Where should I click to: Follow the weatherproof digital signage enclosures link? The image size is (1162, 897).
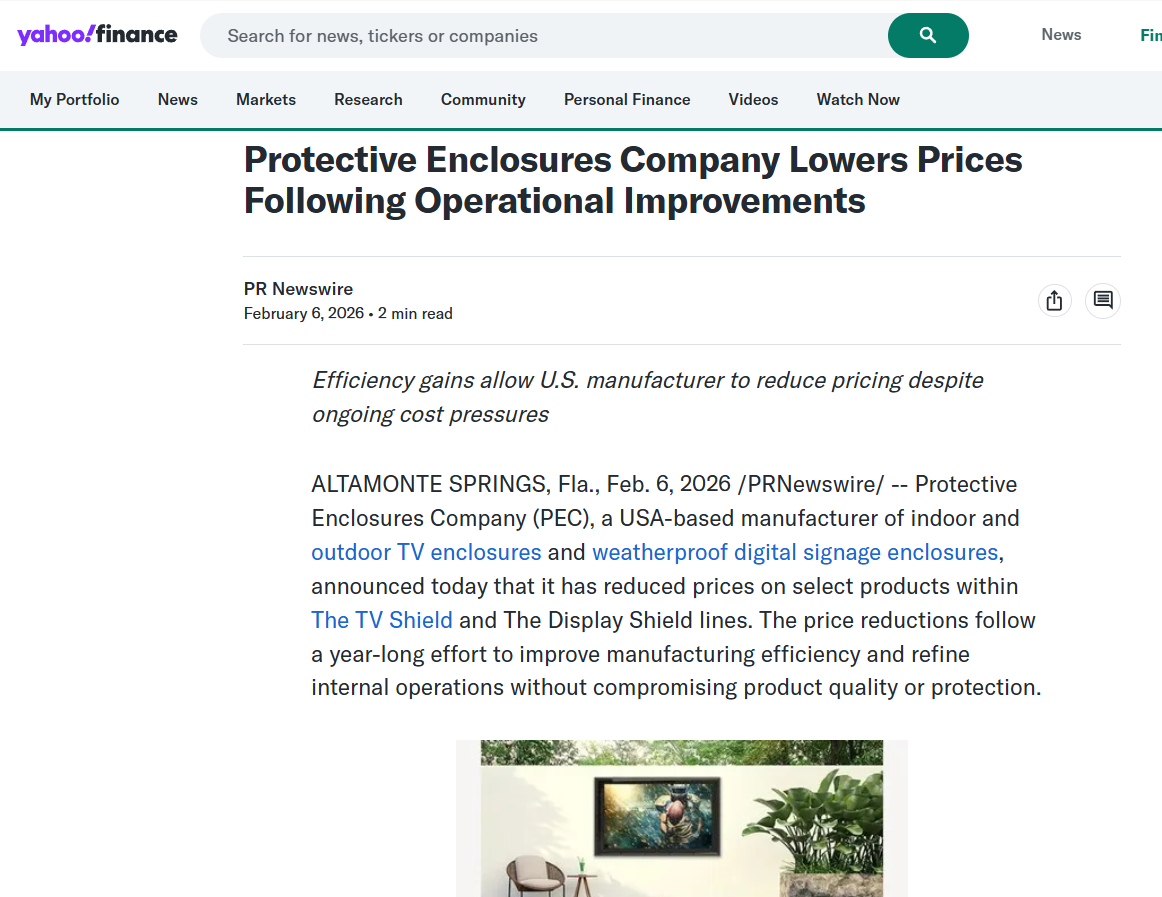pos(795,552)
